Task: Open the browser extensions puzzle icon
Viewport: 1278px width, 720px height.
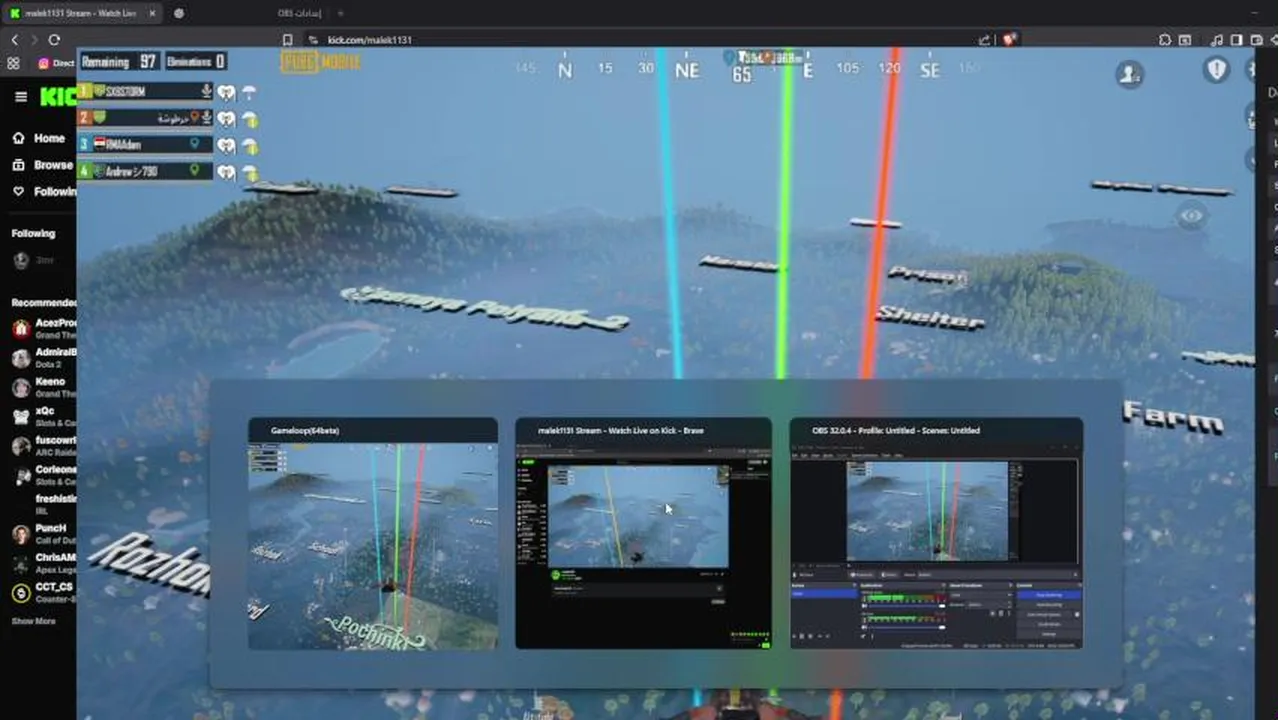Action: 1165,40
